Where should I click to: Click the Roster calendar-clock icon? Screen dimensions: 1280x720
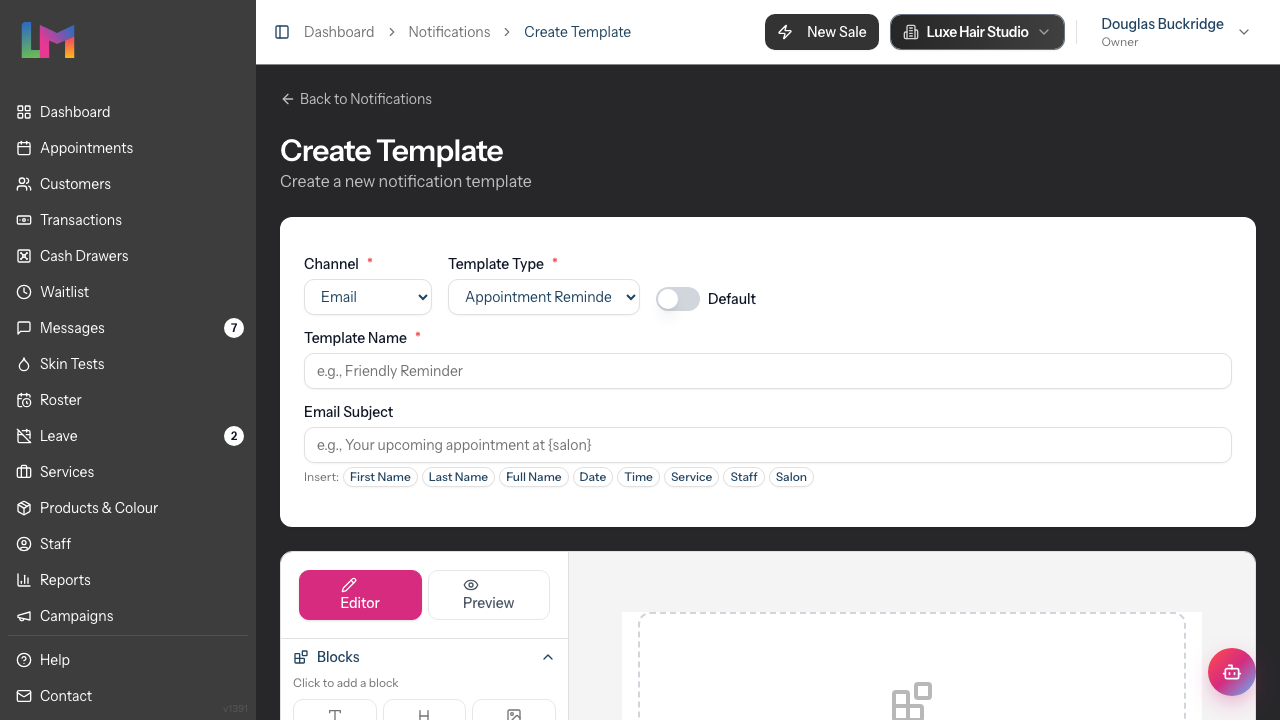(24, 400)
